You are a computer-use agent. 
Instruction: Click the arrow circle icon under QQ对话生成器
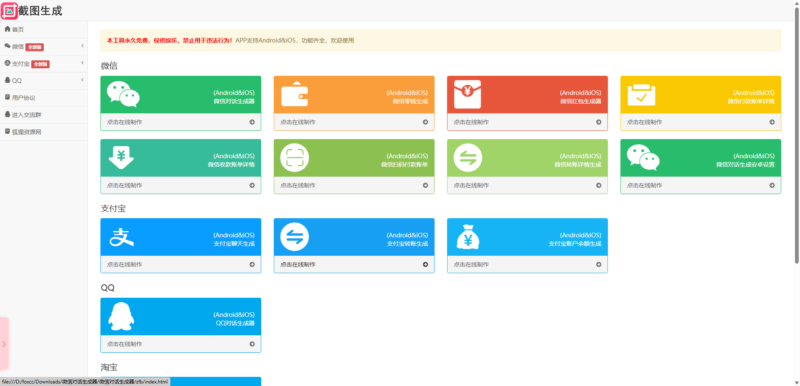[x=252, y=344]
